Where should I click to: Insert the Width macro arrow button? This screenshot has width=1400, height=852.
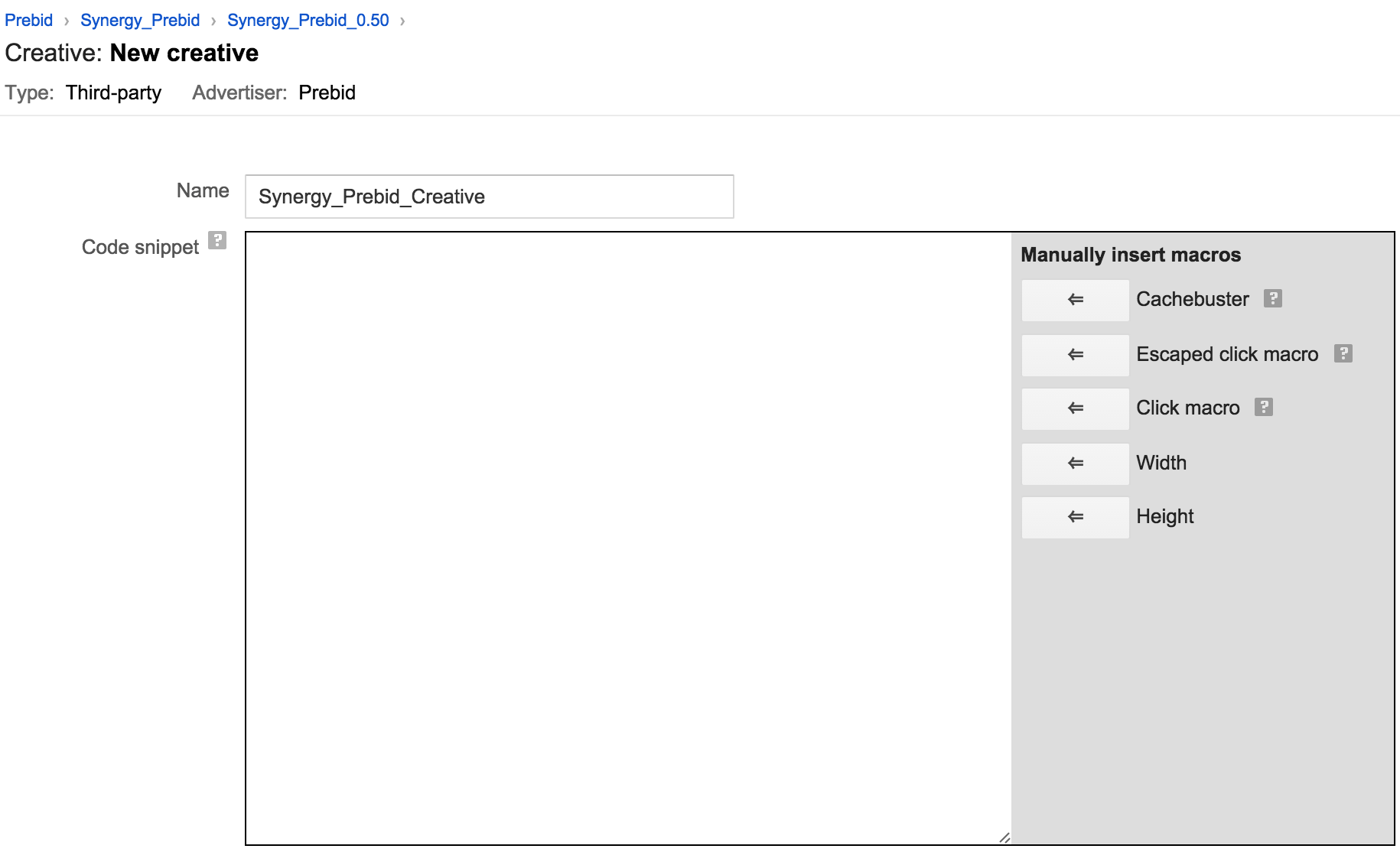[x=1075, y=463]
